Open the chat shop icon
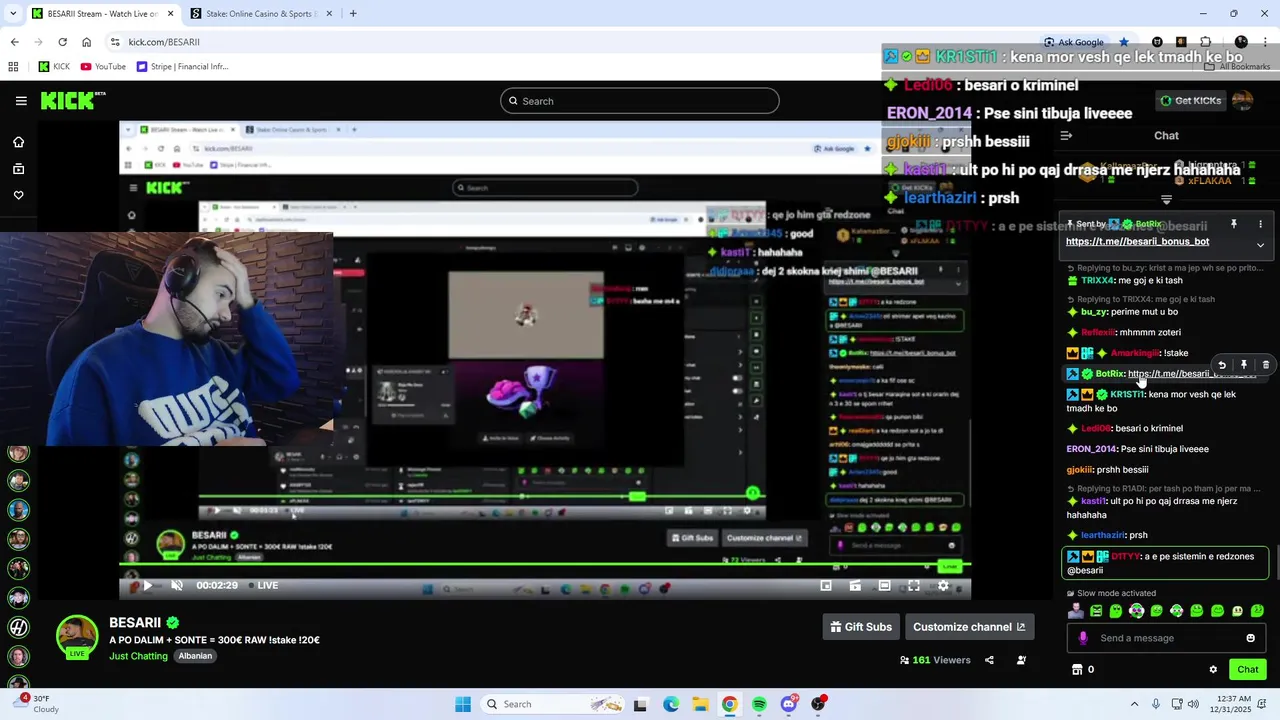 1077,670
